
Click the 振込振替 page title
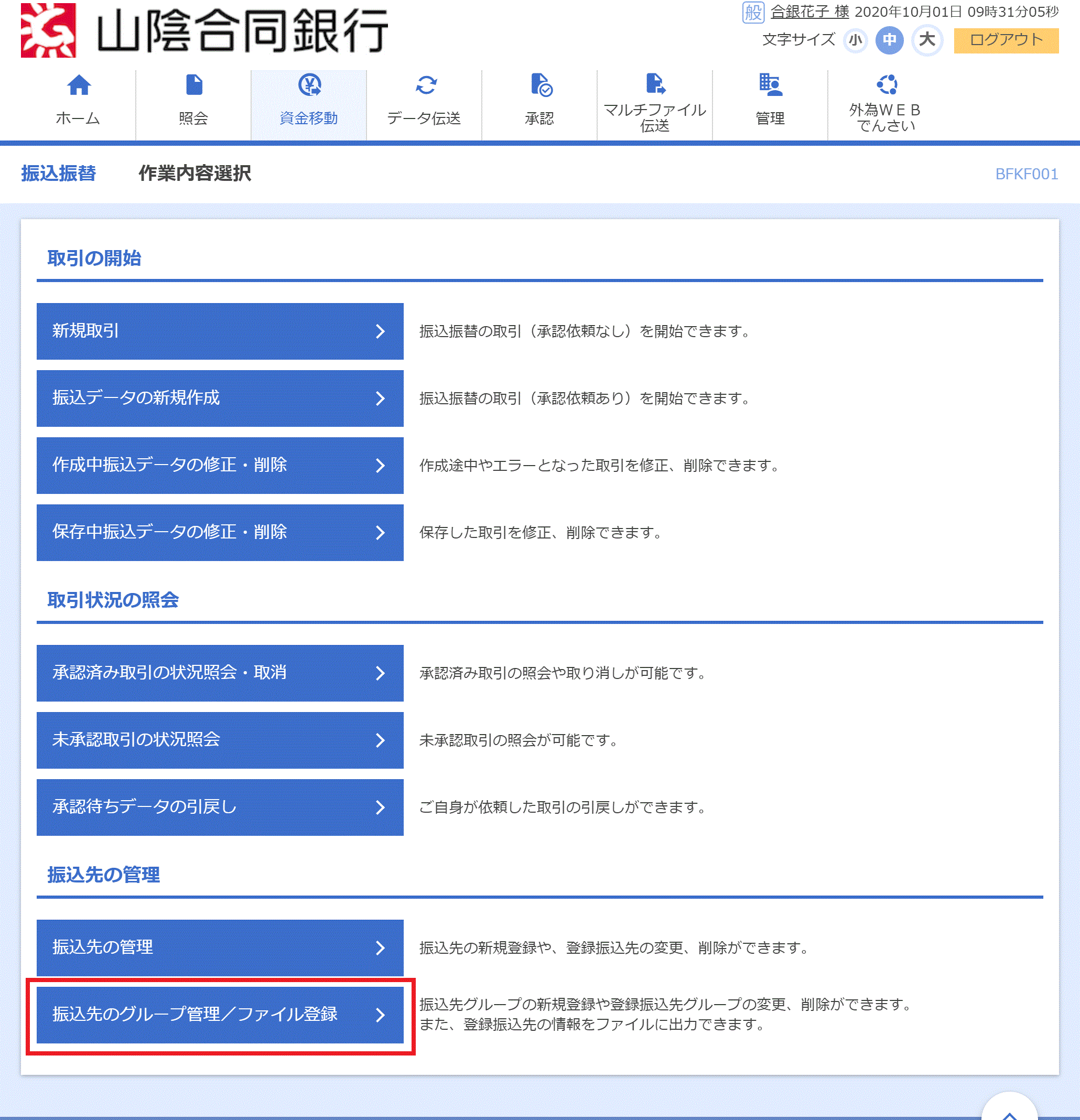pos(59,173)
